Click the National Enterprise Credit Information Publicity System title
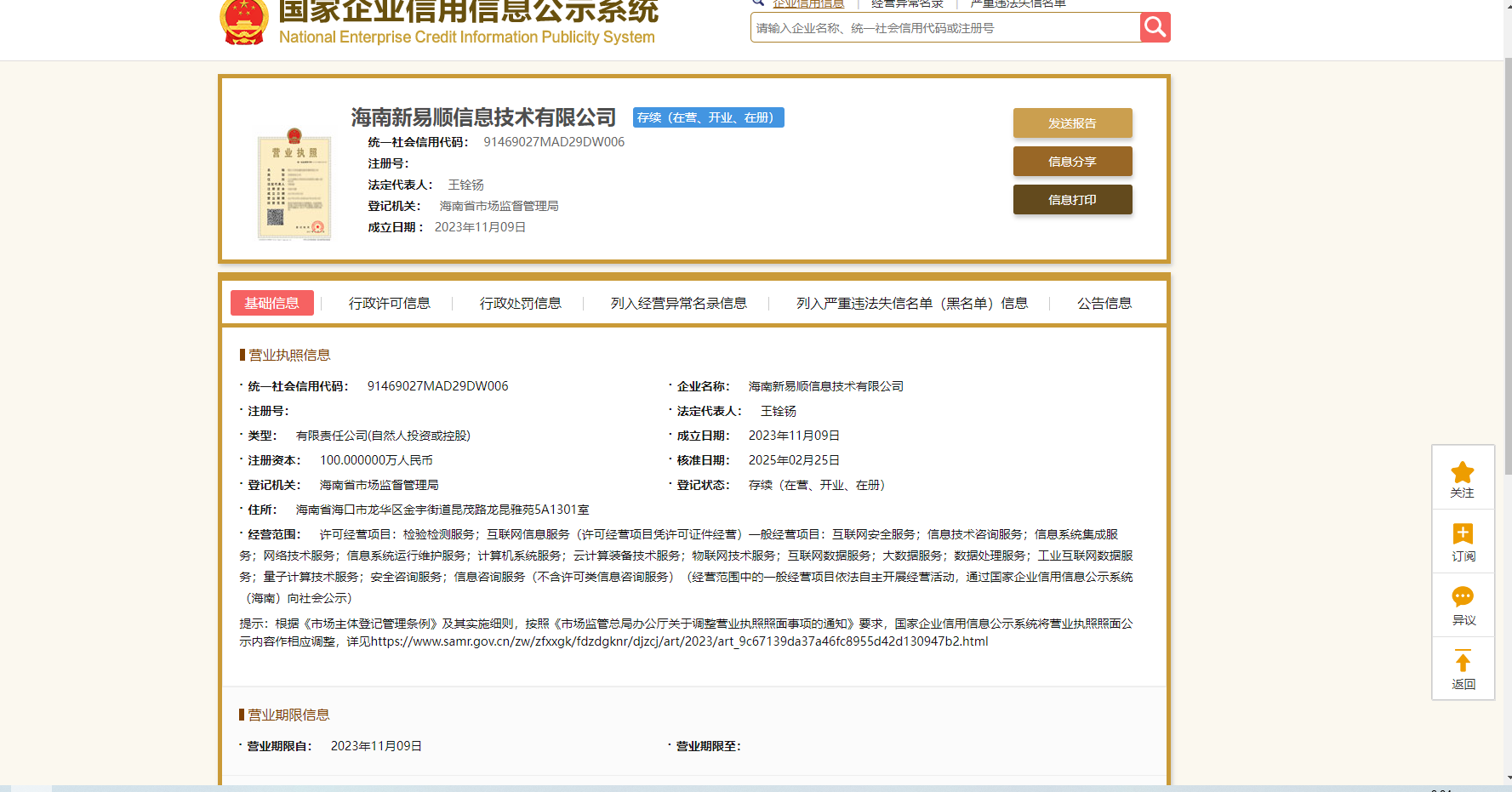This screenshot has height=792, width=1512. coord(467,37)
